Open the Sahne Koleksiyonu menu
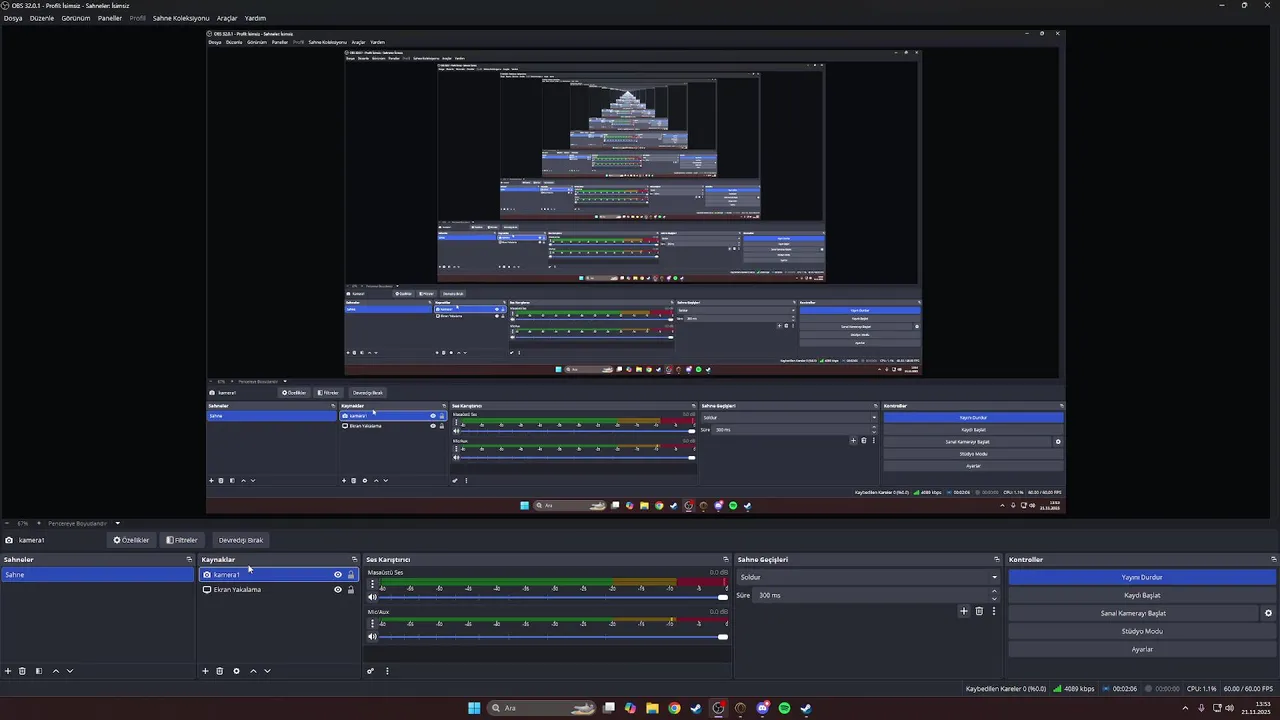Image resolution: width=1280 pixels, height=720 pixels. pos(181,18)
